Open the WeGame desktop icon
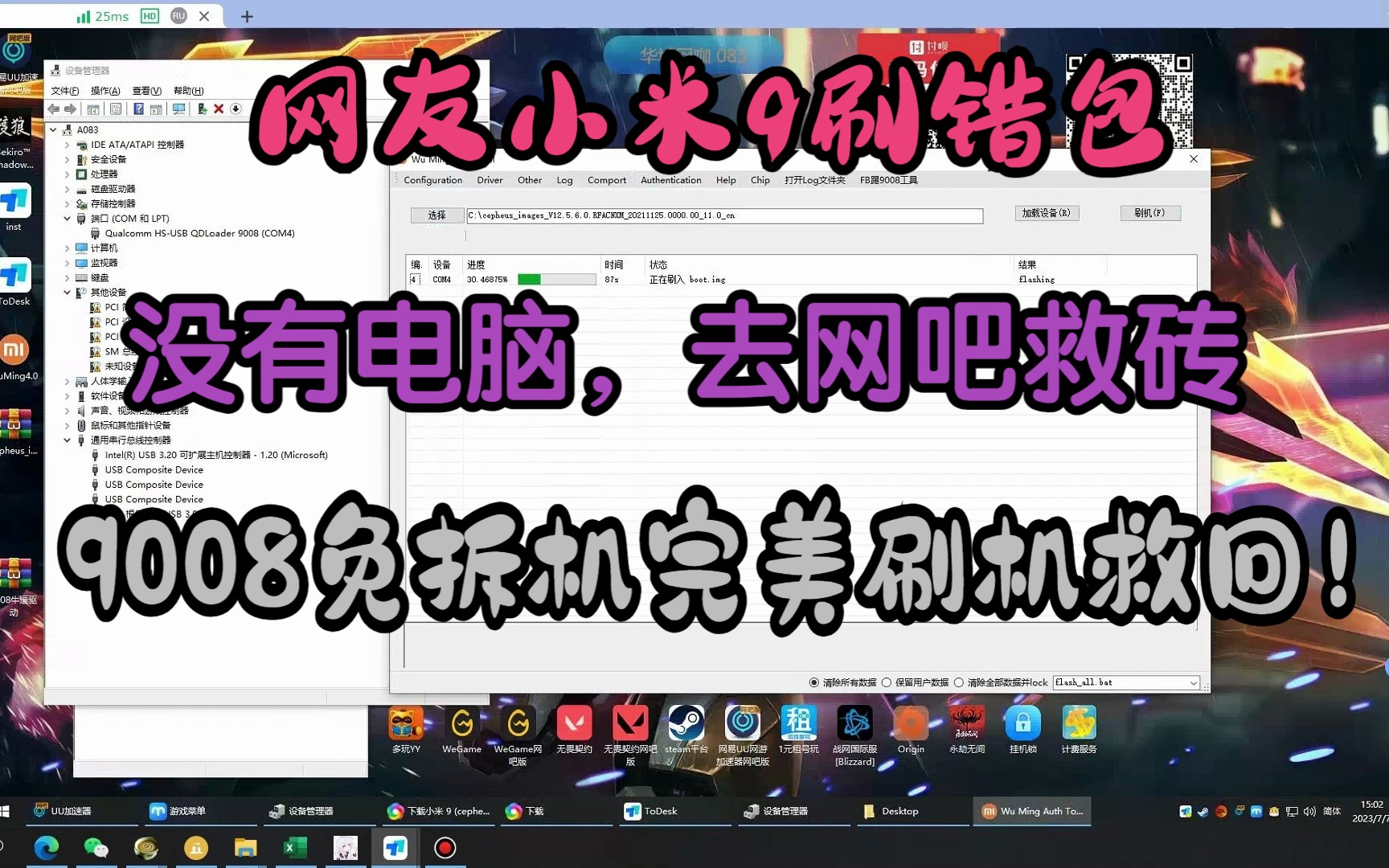1389x868 pixels. [x=461, y=723]
